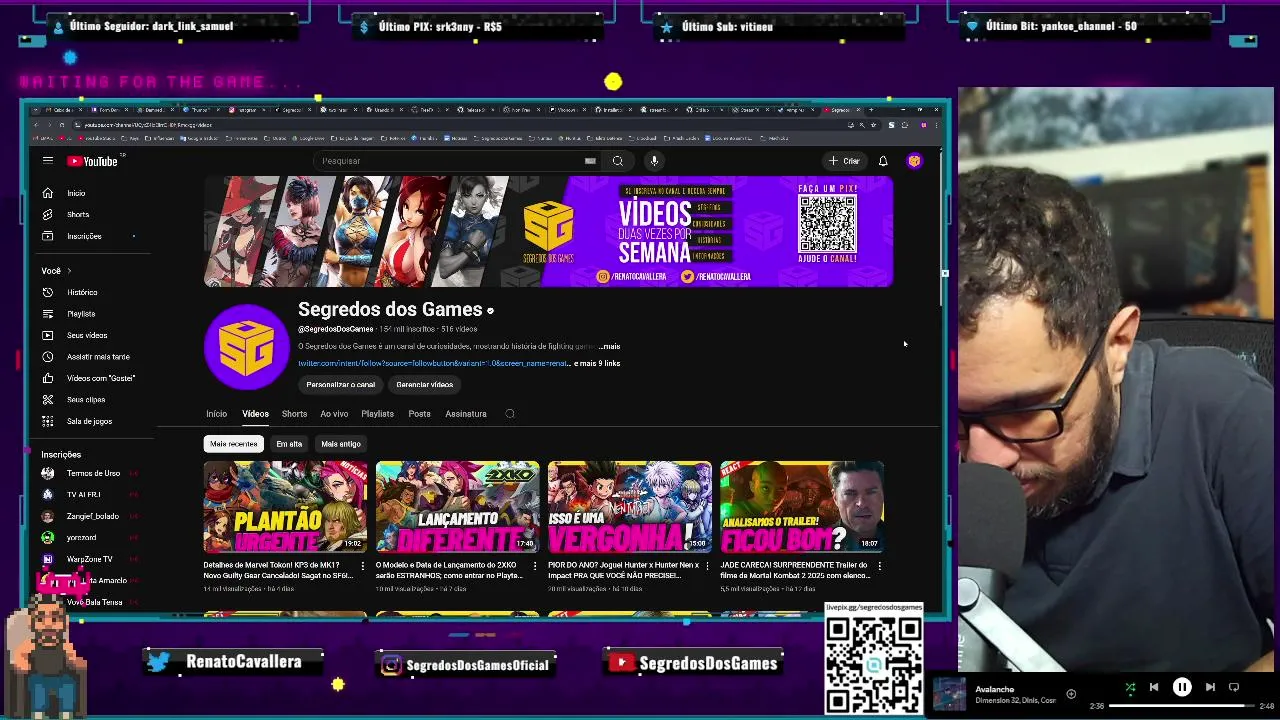Image resolution: width=1280 pixels, height=720 pixels.
Task: Open the PLANTÃO URGENTE video thumbnail
Action: click(x=285, y=507)
